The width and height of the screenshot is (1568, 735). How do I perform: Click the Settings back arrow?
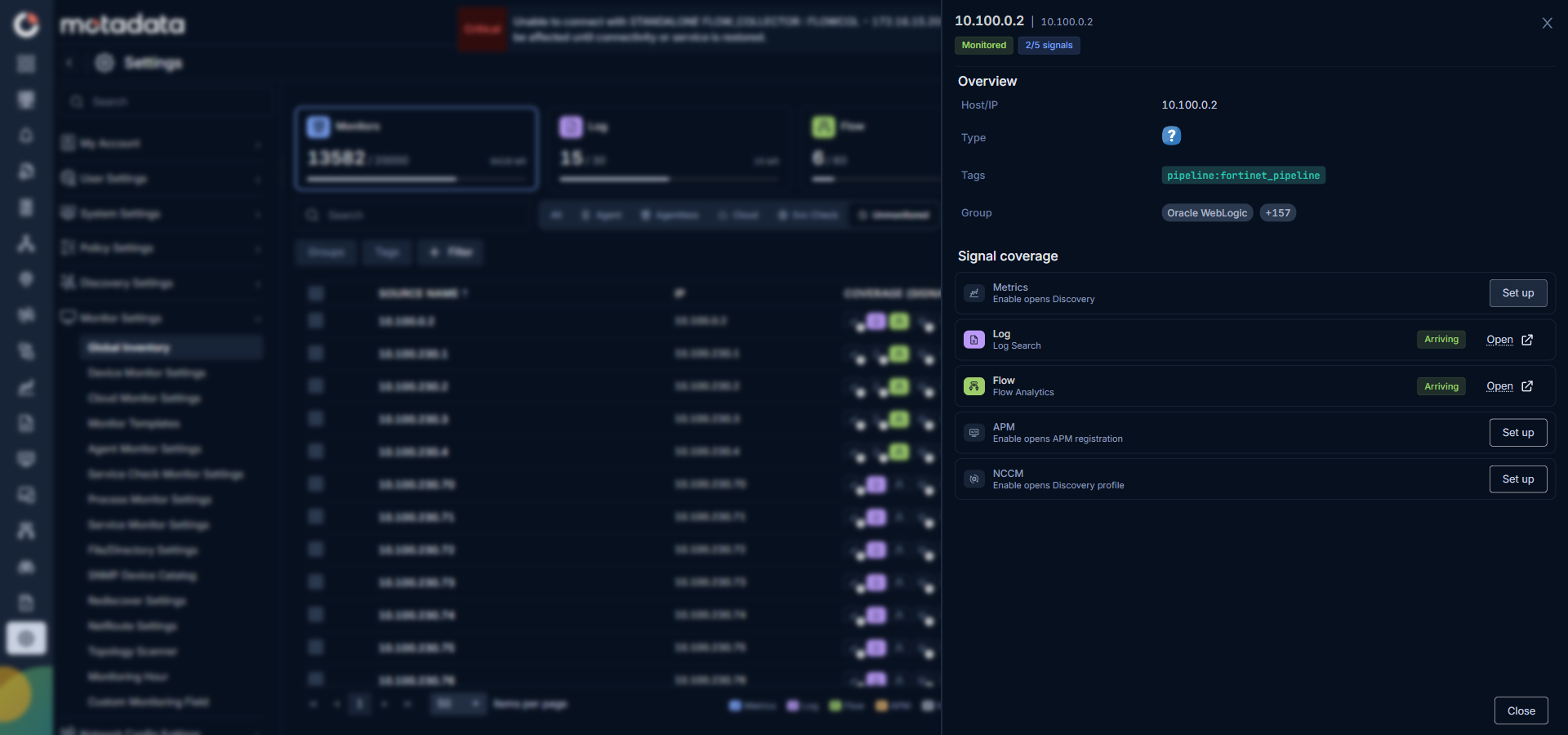[69, 63]
